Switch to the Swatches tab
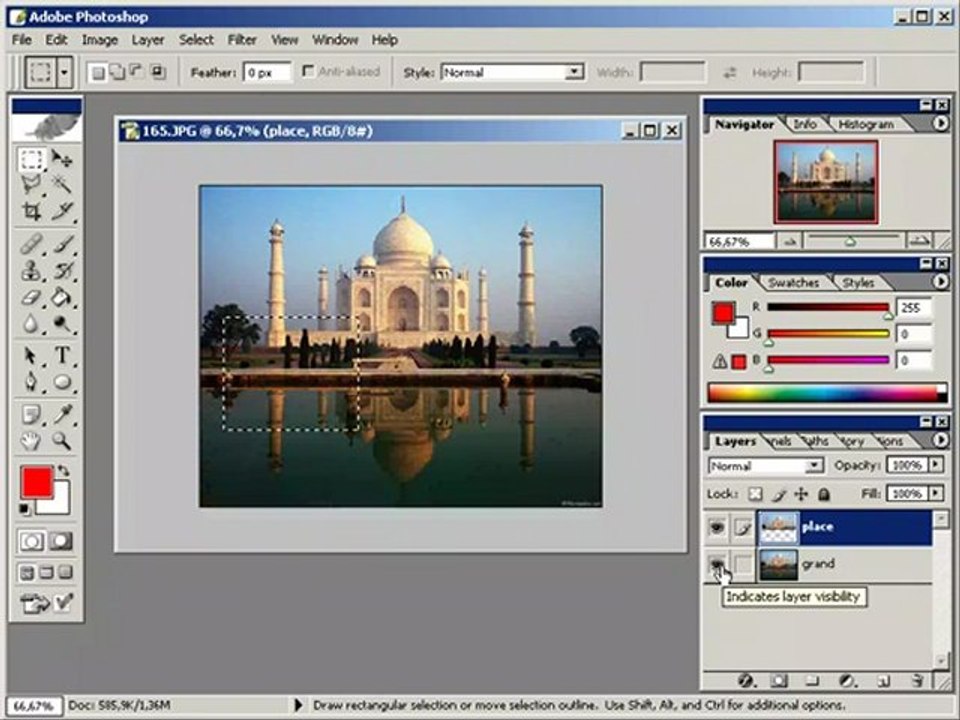 [x=793, y=282]
